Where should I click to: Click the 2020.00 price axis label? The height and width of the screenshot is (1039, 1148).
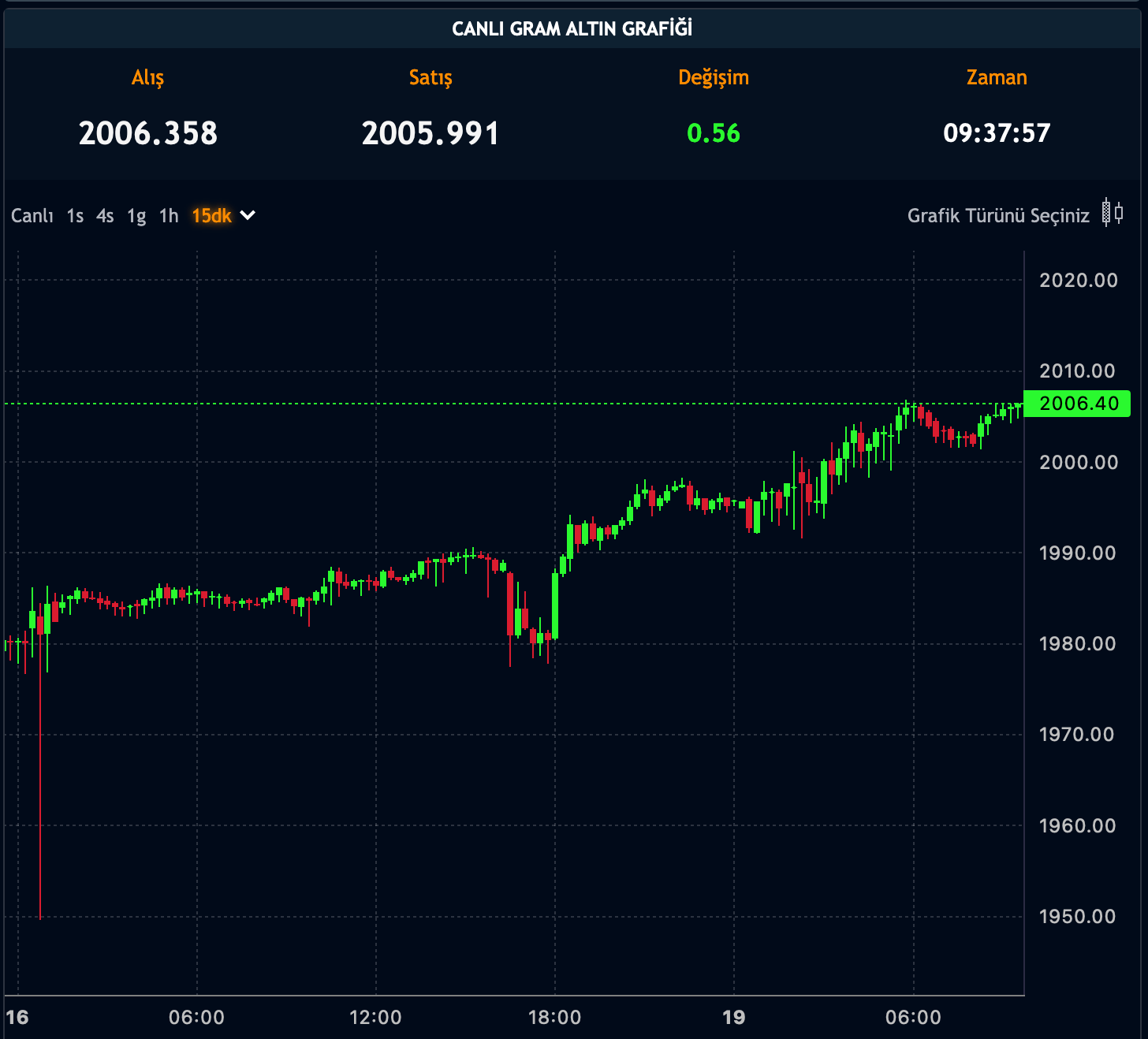pos(1078,281)
